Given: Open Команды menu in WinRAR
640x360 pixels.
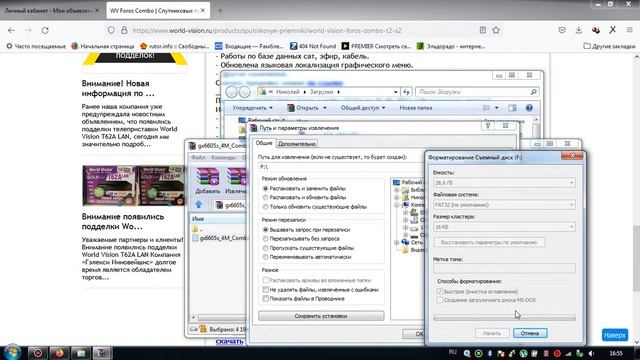Looking at the screenshot, I should tap(223, 157).
